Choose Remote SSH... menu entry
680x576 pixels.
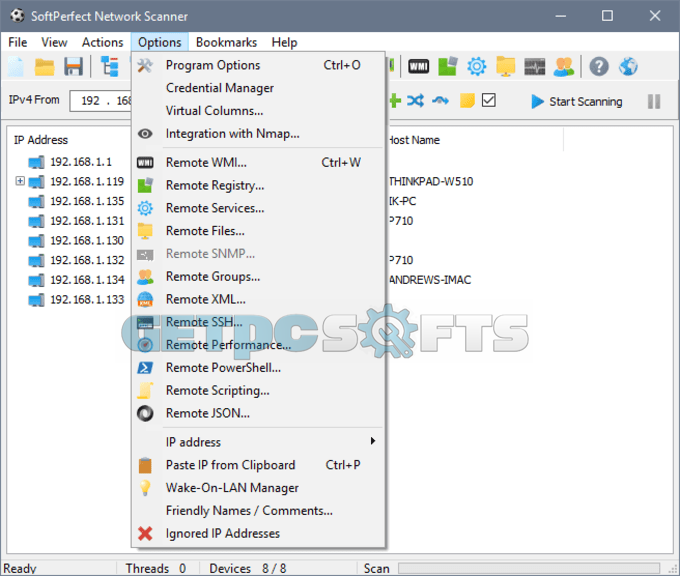258,322
